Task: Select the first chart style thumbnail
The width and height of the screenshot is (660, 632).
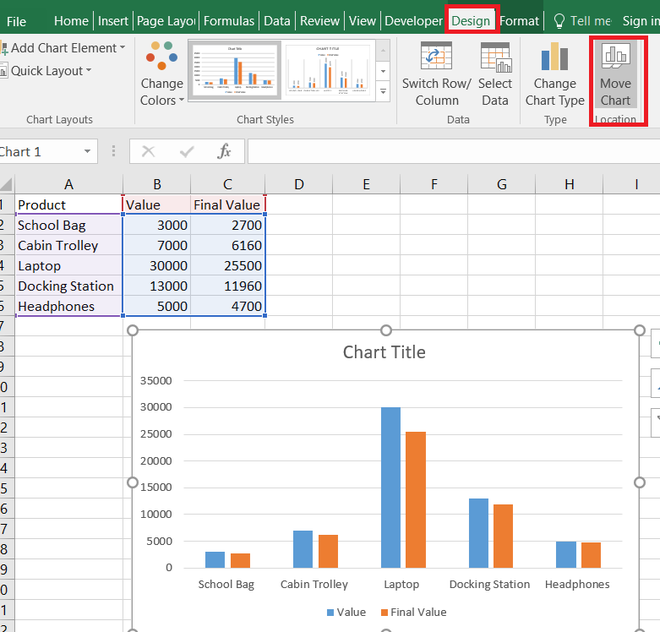Action: click(x=234, y=70)
